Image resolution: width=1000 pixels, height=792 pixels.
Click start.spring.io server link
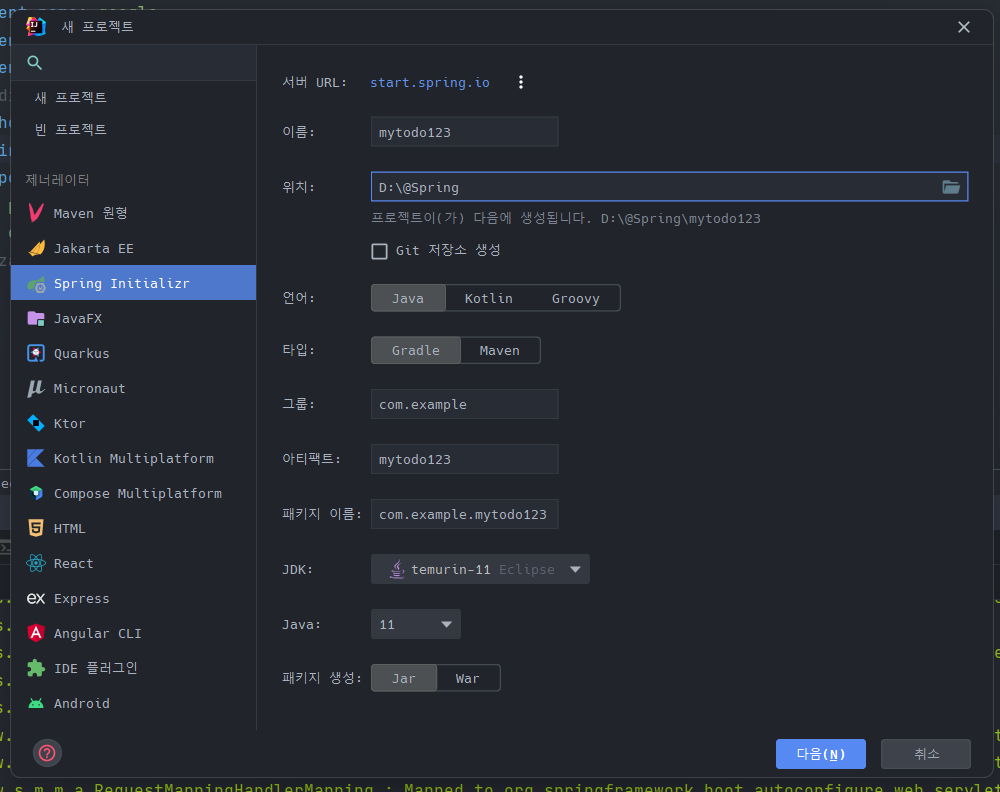(430, 82)
